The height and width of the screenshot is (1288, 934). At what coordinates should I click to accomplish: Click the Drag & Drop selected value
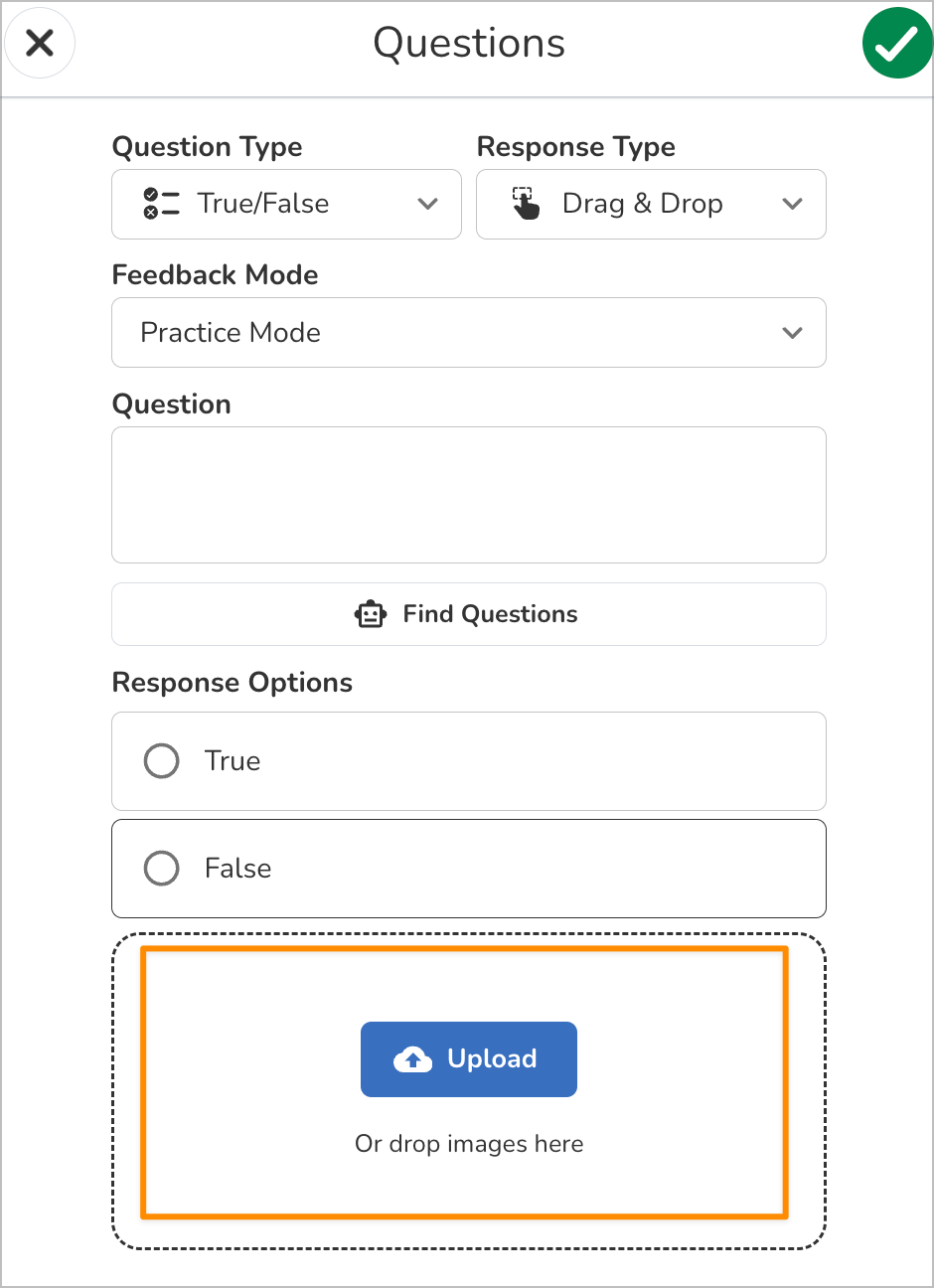[x=642, y=204]
